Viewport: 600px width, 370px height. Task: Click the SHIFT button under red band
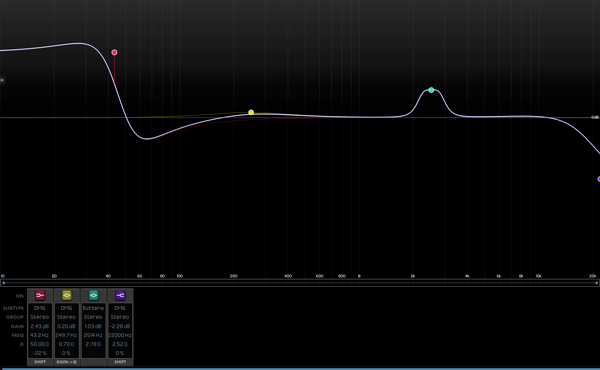tap(40, 362)
